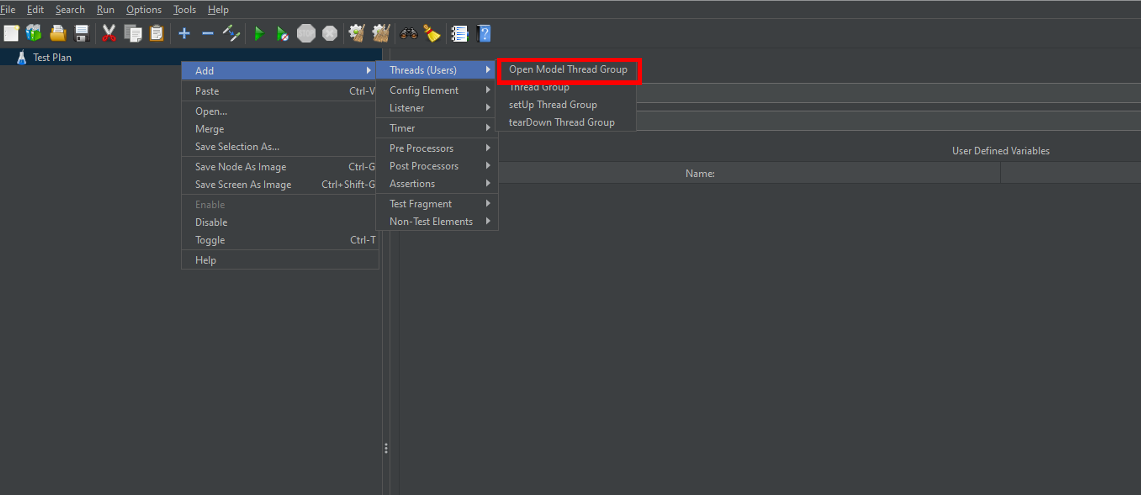This screenshot has width=1141, height=495.
Task: Open the Templates icon in toolbar
Action: pos(34,33)
